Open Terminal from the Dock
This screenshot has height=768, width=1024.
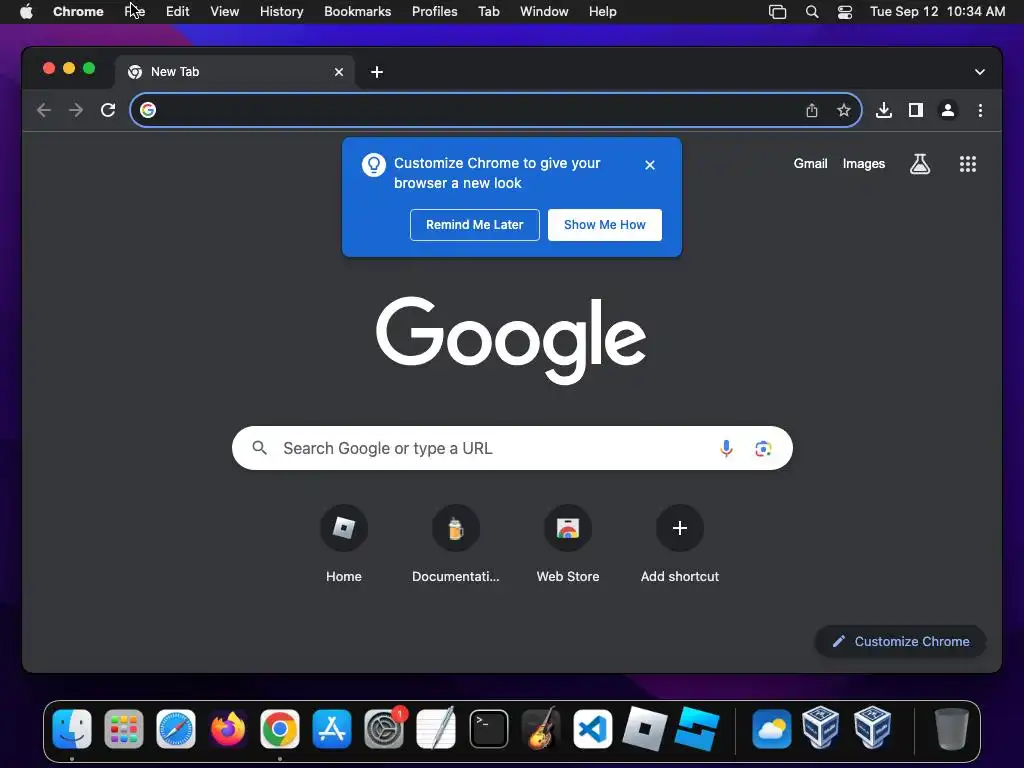tap(488, 729)
